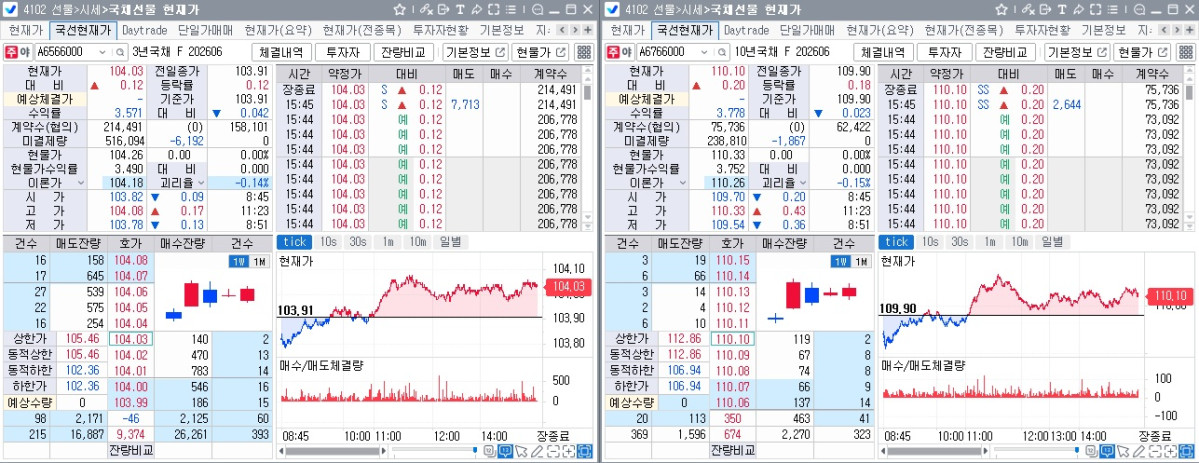This screenshot has width=1199, height=463.
Task: Open 기본정보 external link in left window
Action: [x=476, y=52]
